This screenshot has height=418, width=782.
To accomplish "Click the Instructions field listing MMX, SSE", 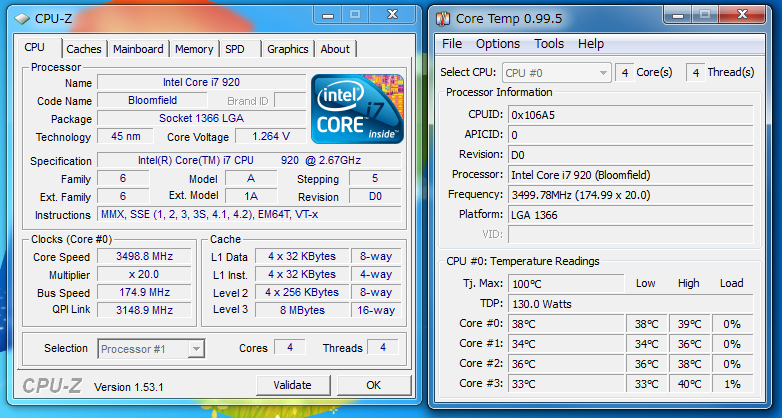I will click(249, 214).
